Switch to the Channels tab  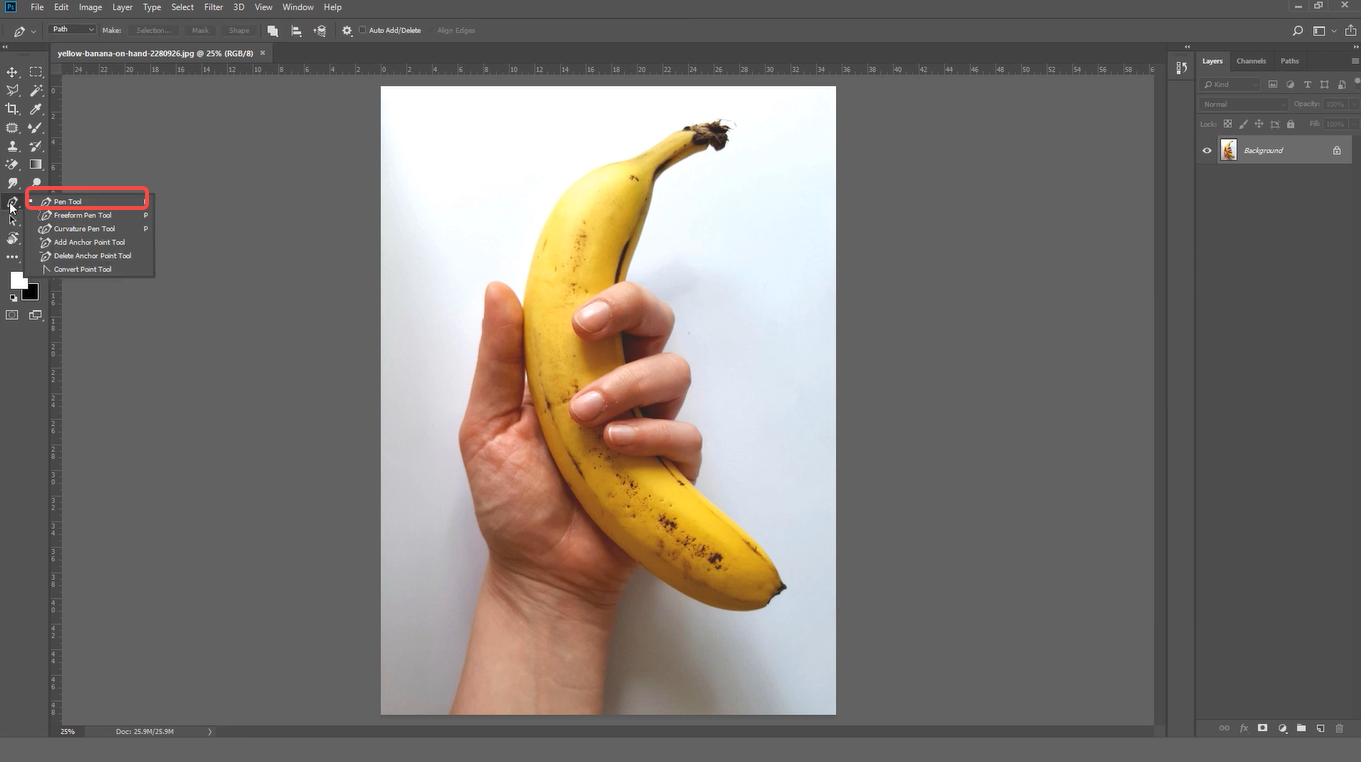(x=1251, y=61)
